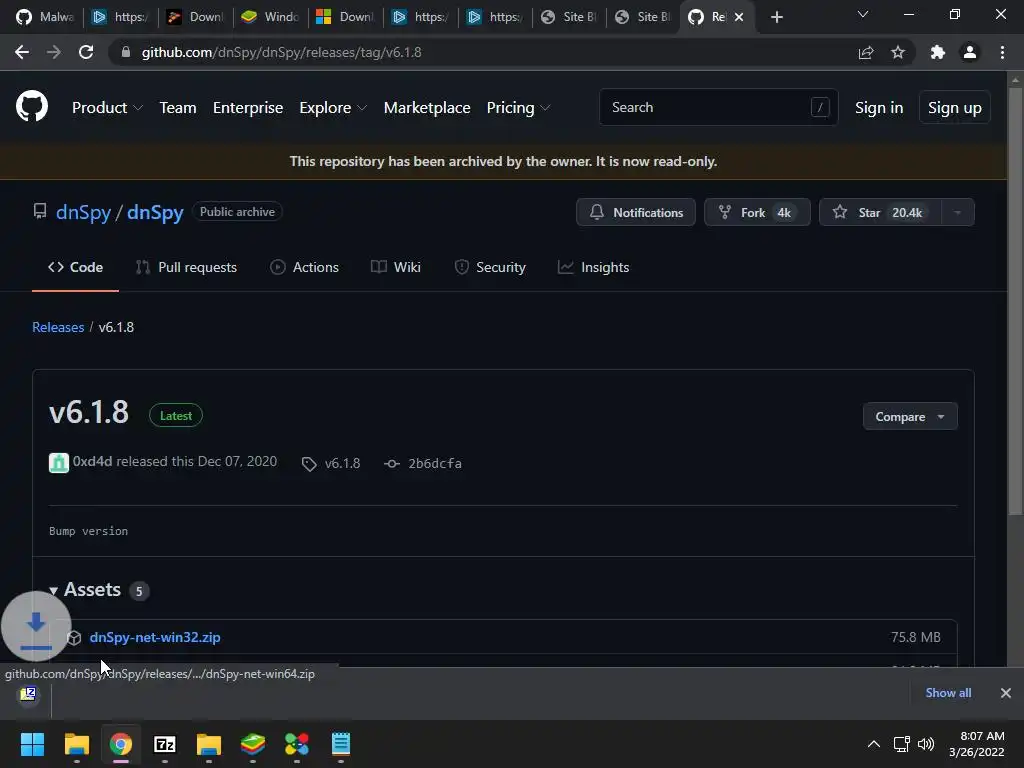1024x768 pixels.
Task: Share this page icon in address bar
Action: tap(866, 52)
